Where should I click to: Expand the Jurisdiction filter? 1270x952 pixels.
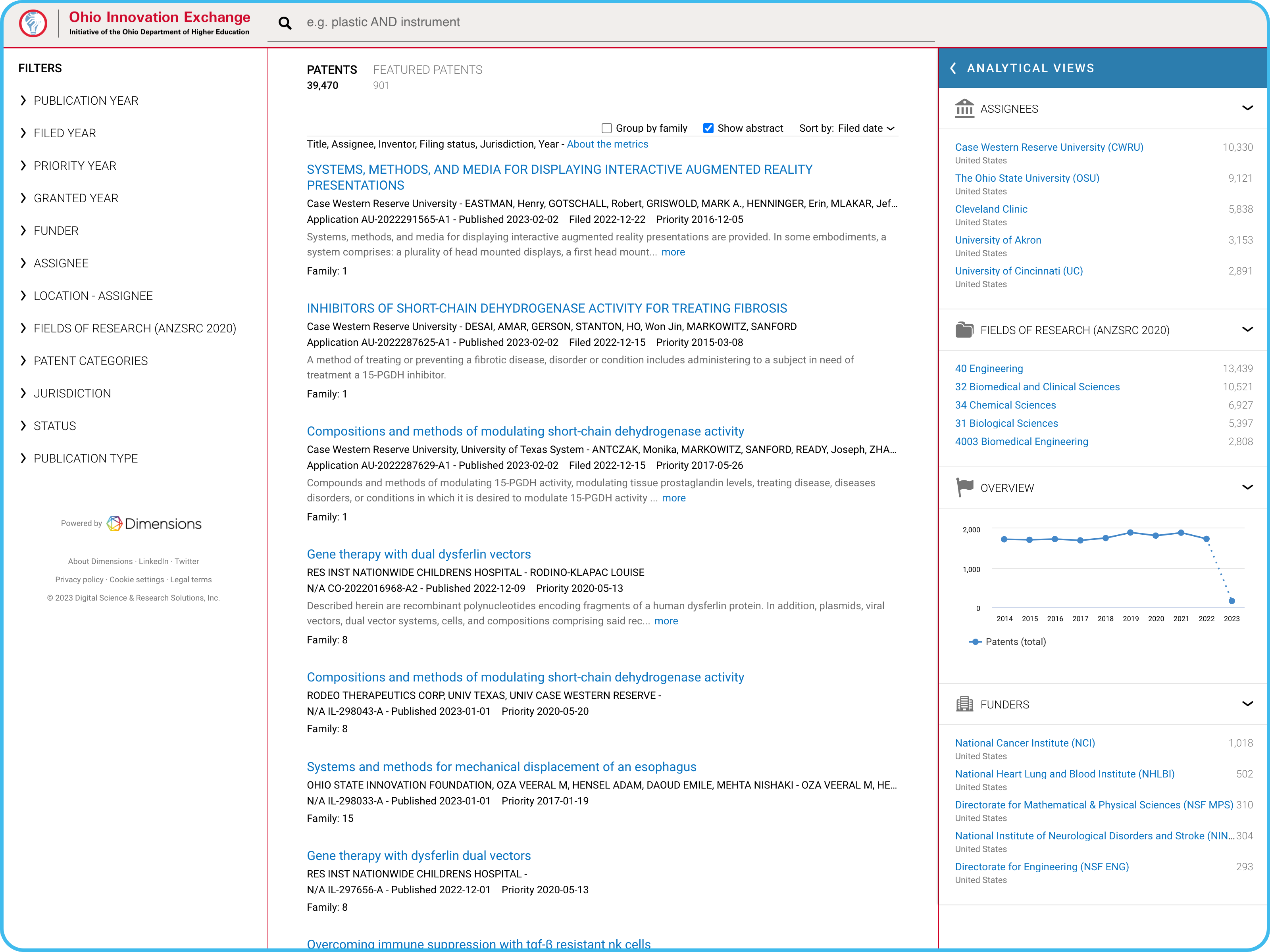coord(72,393)
